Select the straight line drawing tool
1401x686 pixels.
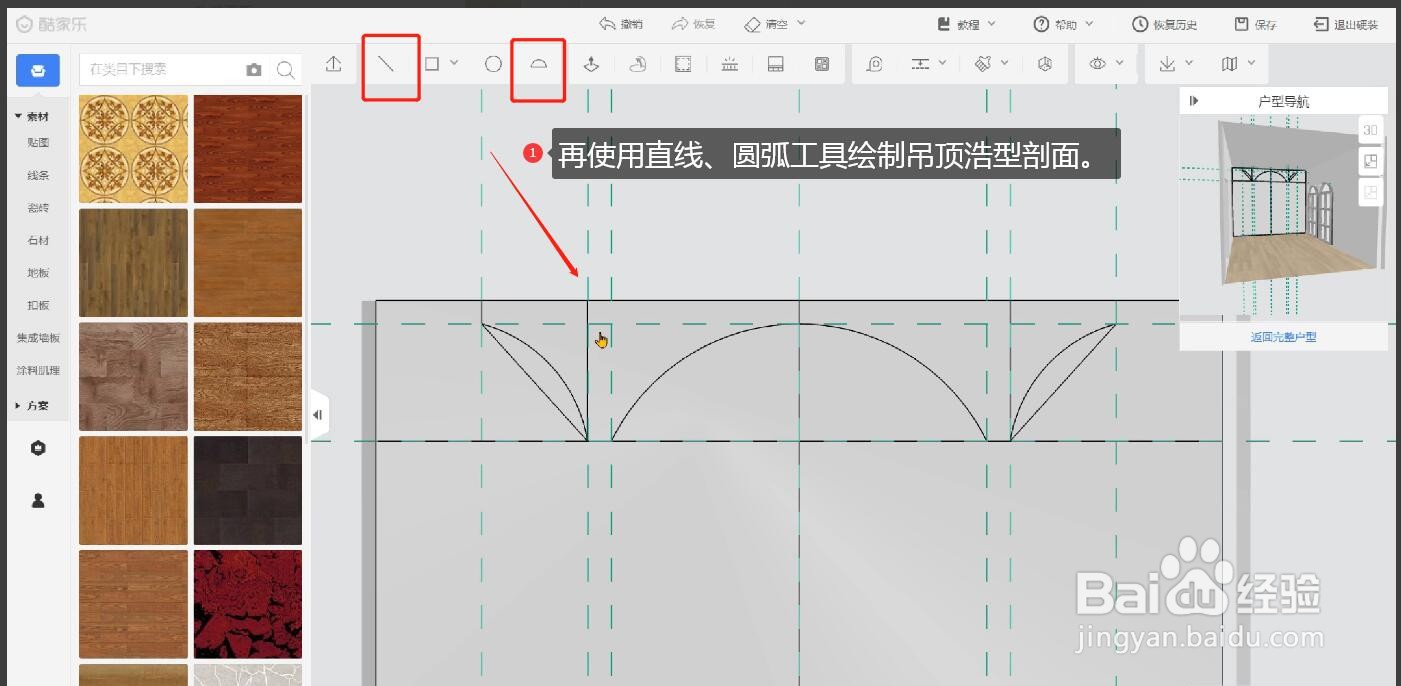[386, 64]
